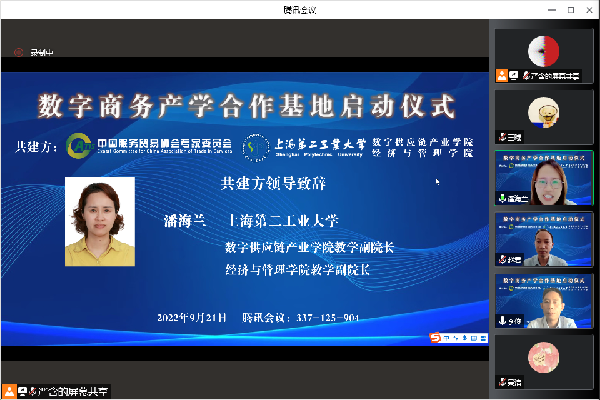
Task: Click the green active microphone icon beside 潘海兰
Action: (x=502, y=198)
